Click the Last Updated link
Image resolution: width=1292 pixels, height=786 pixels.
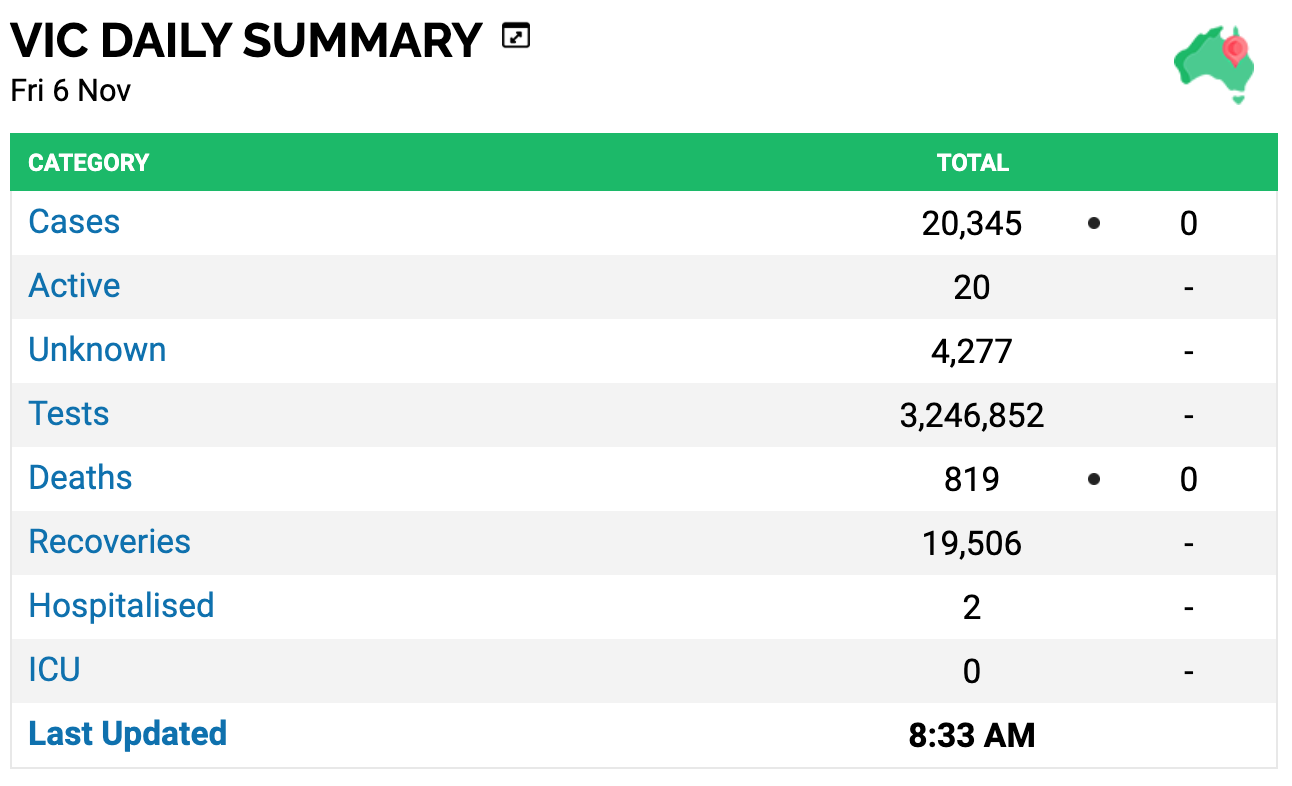point(127,734)
